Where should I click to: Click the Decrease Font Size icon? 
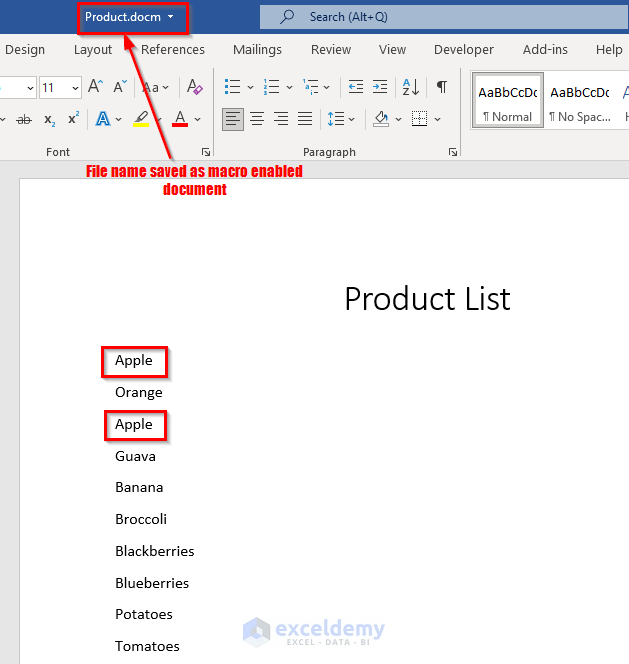coord(120,87)
